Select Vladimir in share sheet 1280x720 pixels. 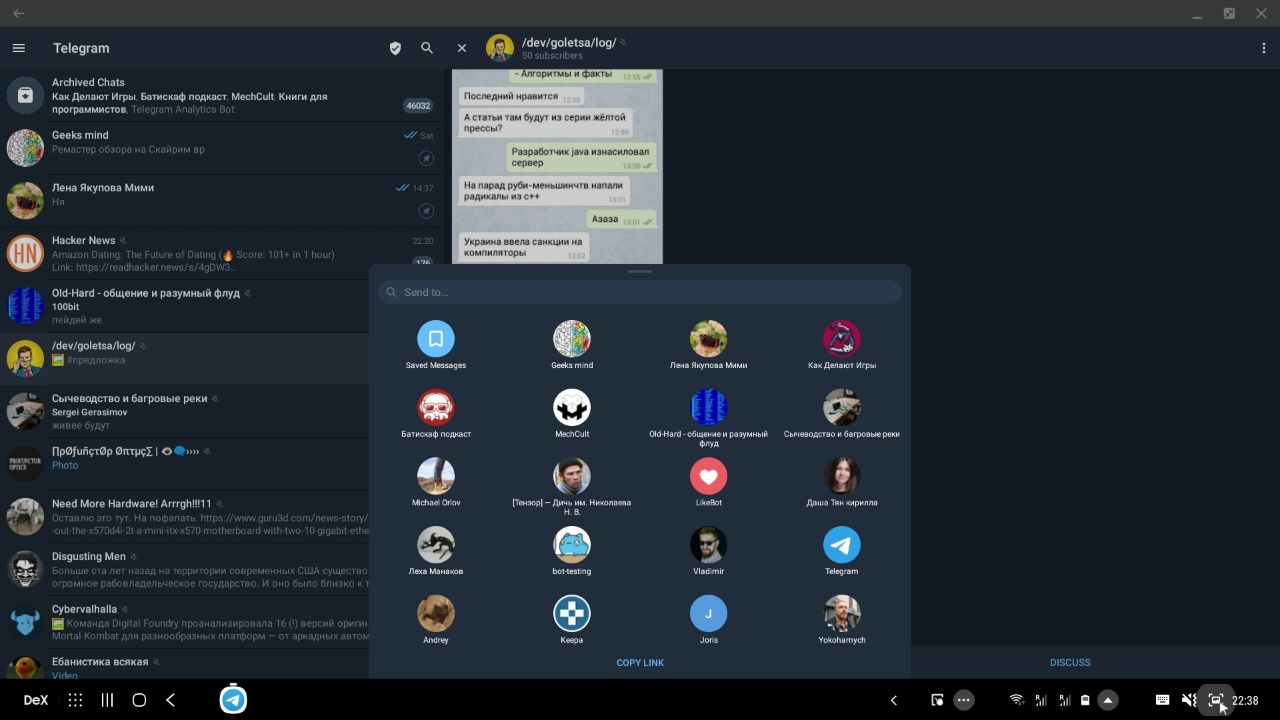pyautogui.click(x=708, y=552)
